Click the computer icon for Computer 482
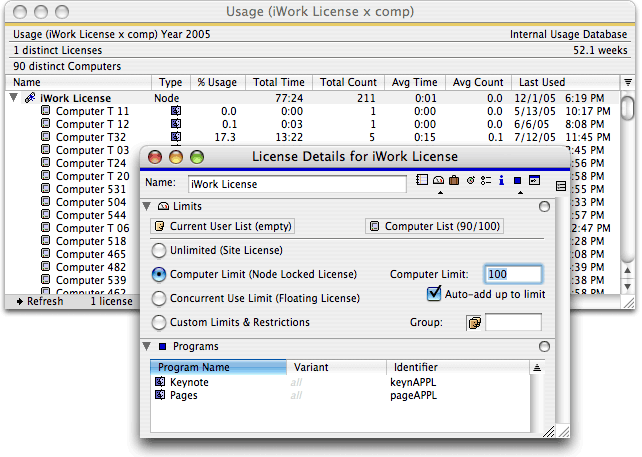This screenshot has height=457, width=642. pyautogui.click(x=46, y=267)
